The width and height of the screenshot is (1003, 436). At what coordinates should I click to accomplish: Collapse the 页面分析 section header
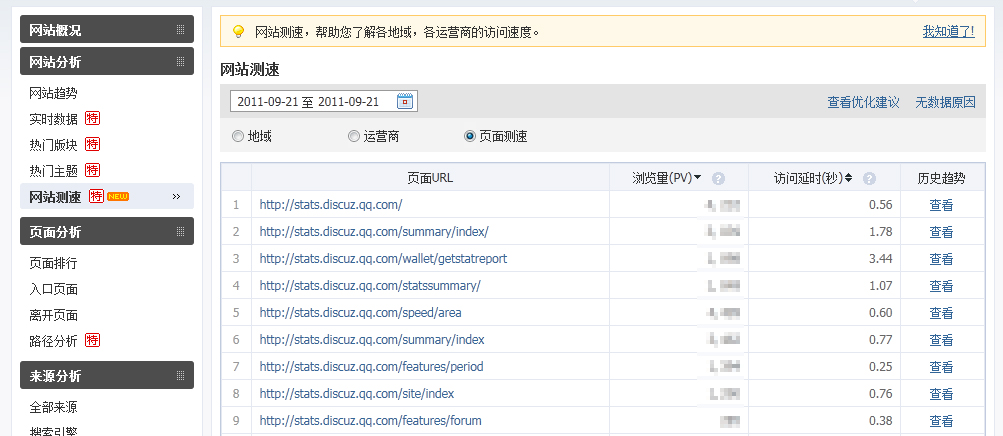(107, 231)
